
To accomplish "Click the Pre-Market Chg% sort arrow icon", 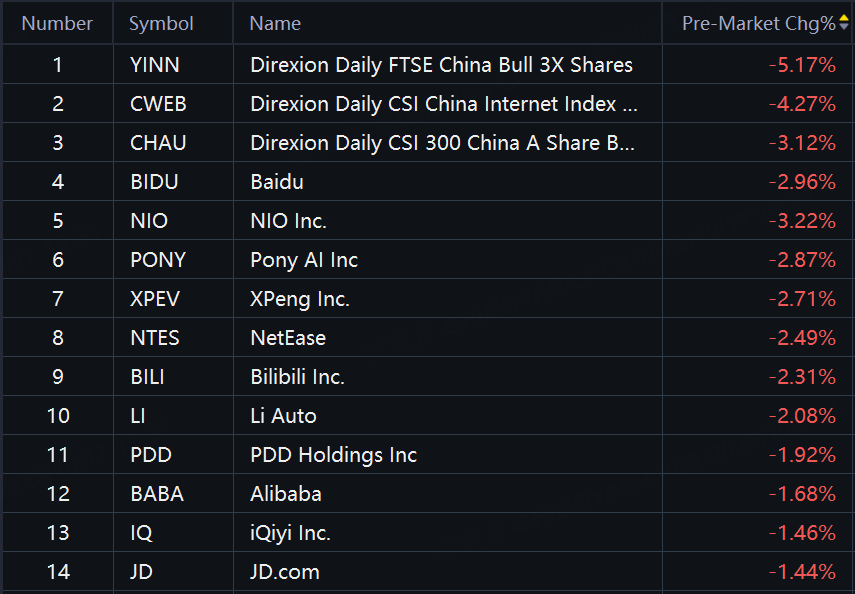I will (x=843, y=23).
